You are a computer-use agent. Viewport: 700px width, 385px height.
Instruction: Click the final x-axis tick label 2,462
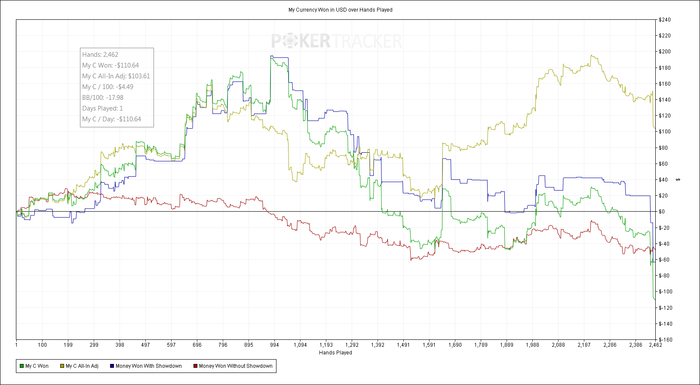[x=655, y=345]
